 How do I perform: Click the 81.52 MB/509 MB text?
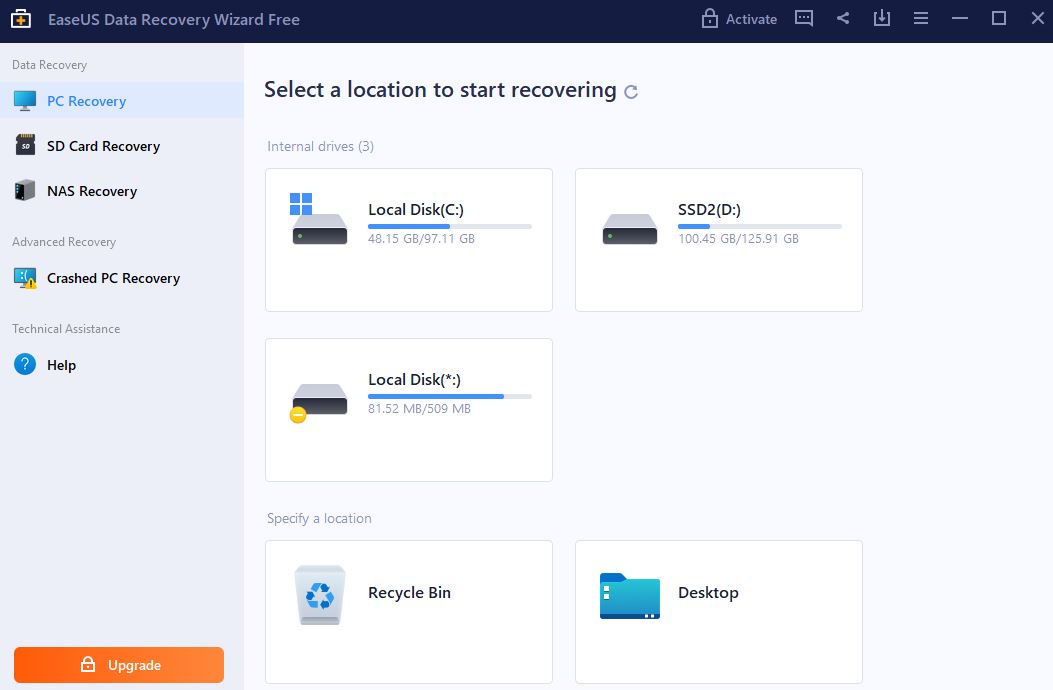click(x=419, y=408)
